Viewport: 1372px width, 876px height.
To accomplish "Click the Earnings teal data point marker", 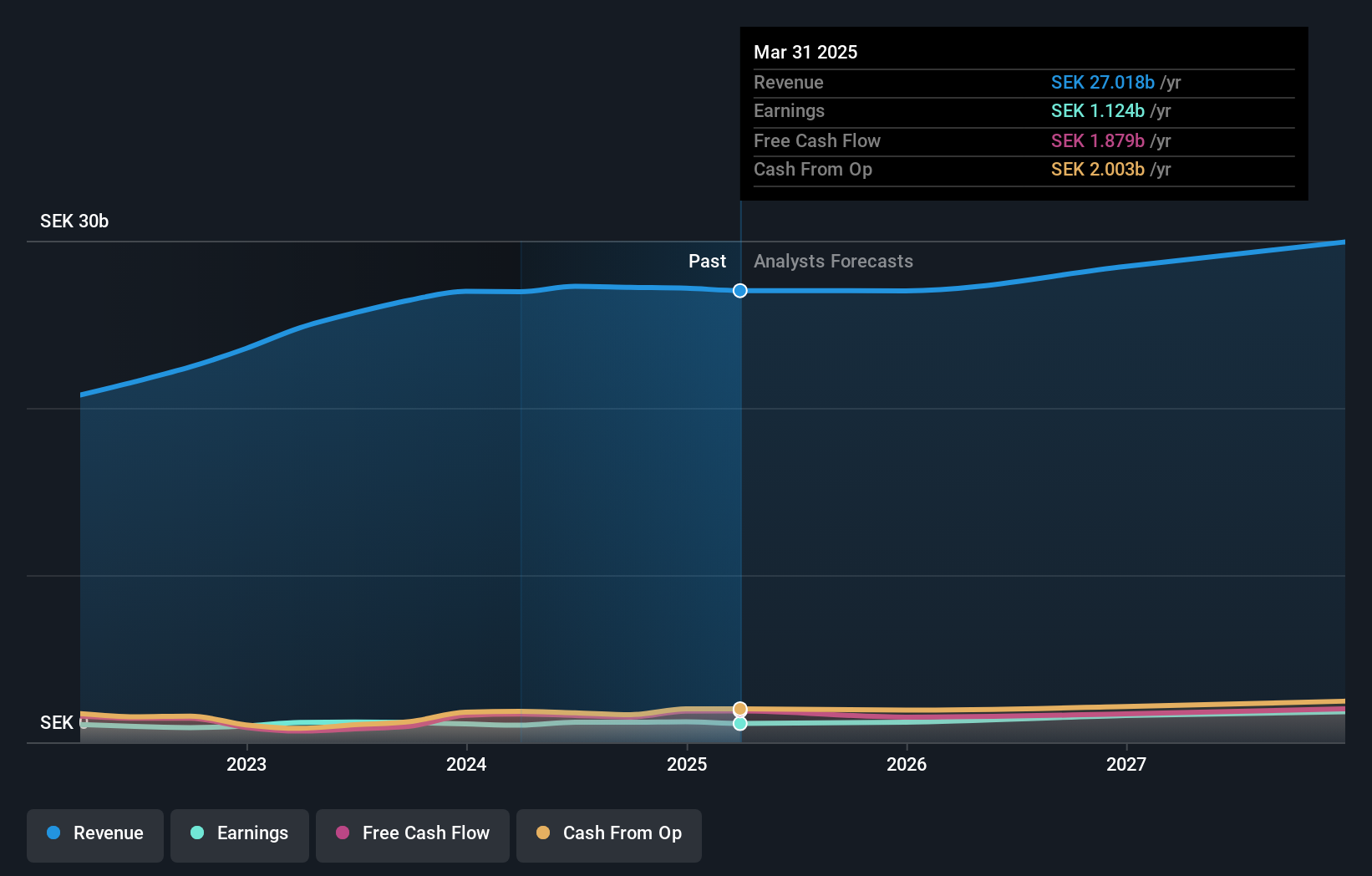I will pyautogui.click(x=740, y=723).
